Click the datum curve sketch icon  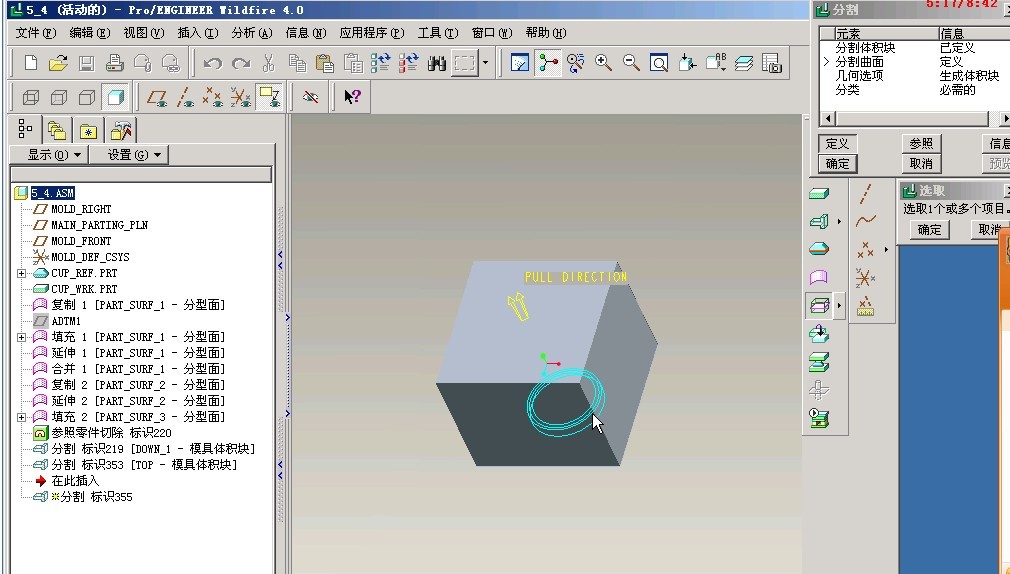click(x=866, y=221)
